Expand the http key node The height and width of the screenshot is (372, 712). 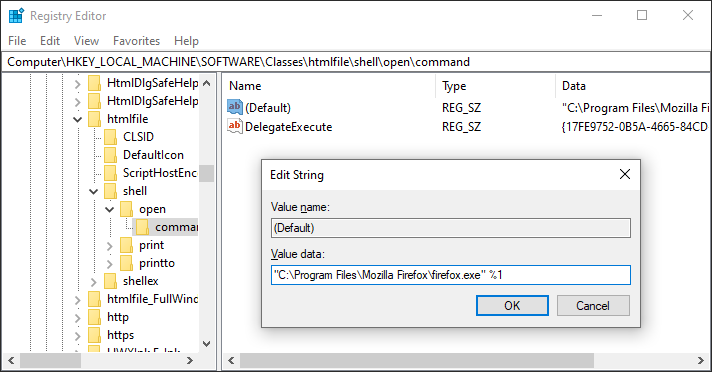tap(78, 317)
